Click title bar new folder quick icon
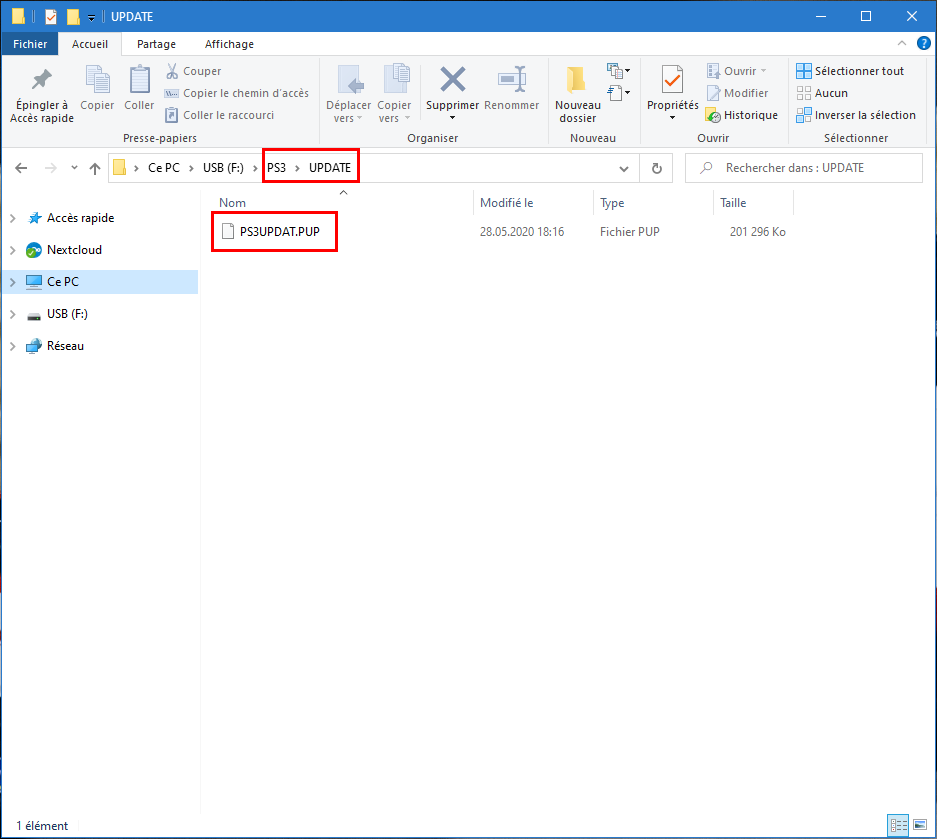 tap(73, 17)
